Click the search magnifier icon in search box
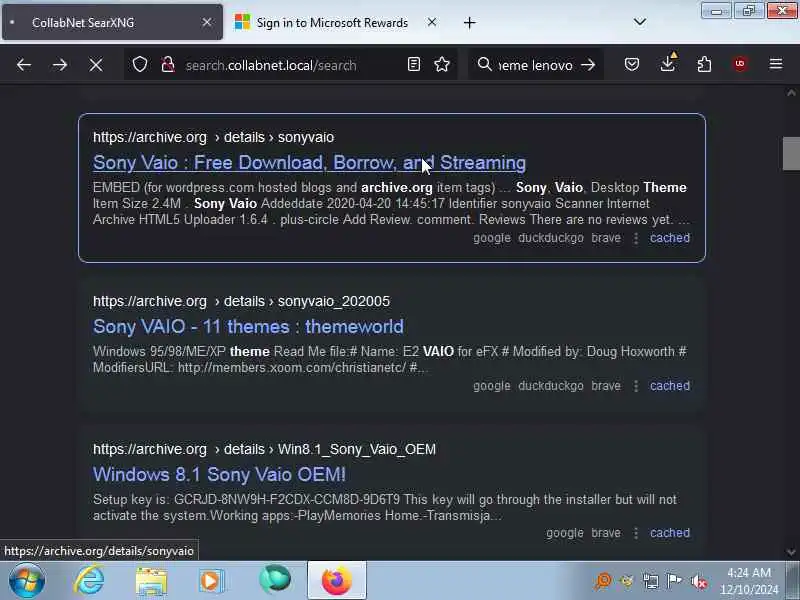 [484, 64]
